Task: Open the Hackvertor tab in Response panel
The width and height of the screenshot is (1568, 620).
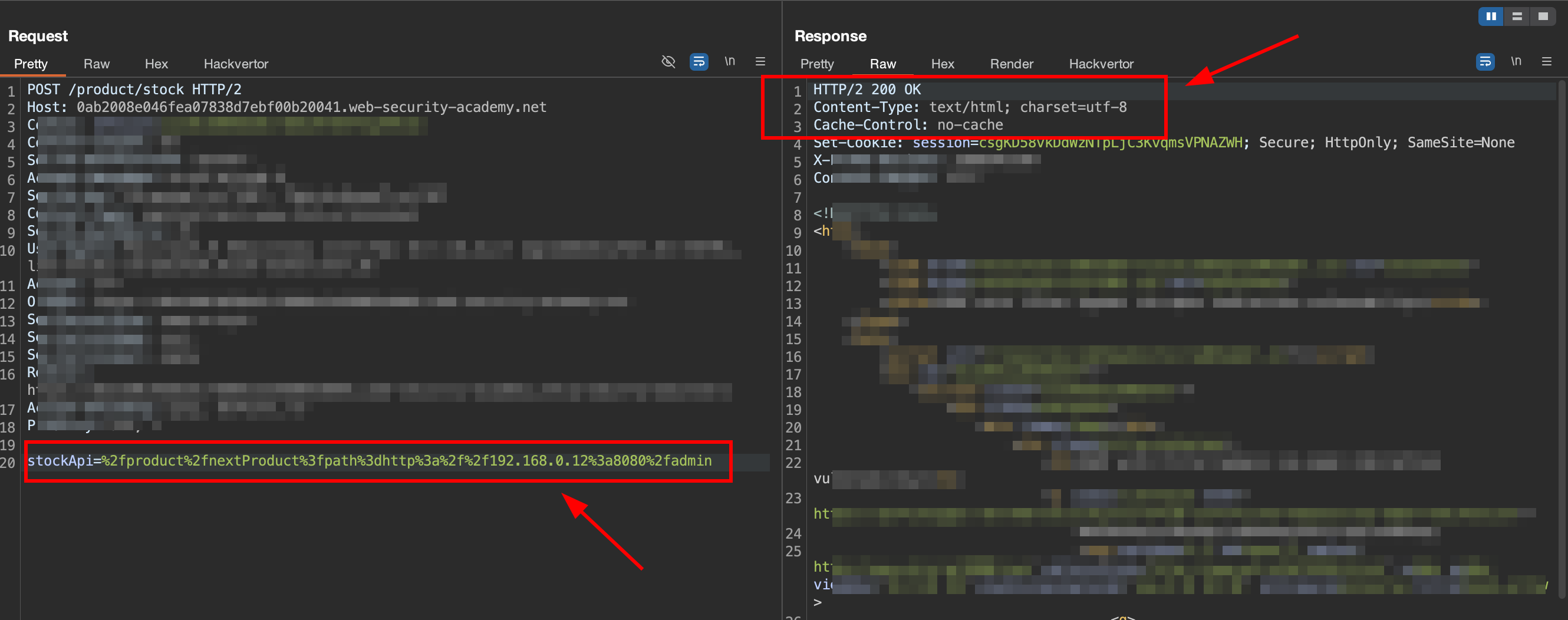Action: tap(1101, 64)
